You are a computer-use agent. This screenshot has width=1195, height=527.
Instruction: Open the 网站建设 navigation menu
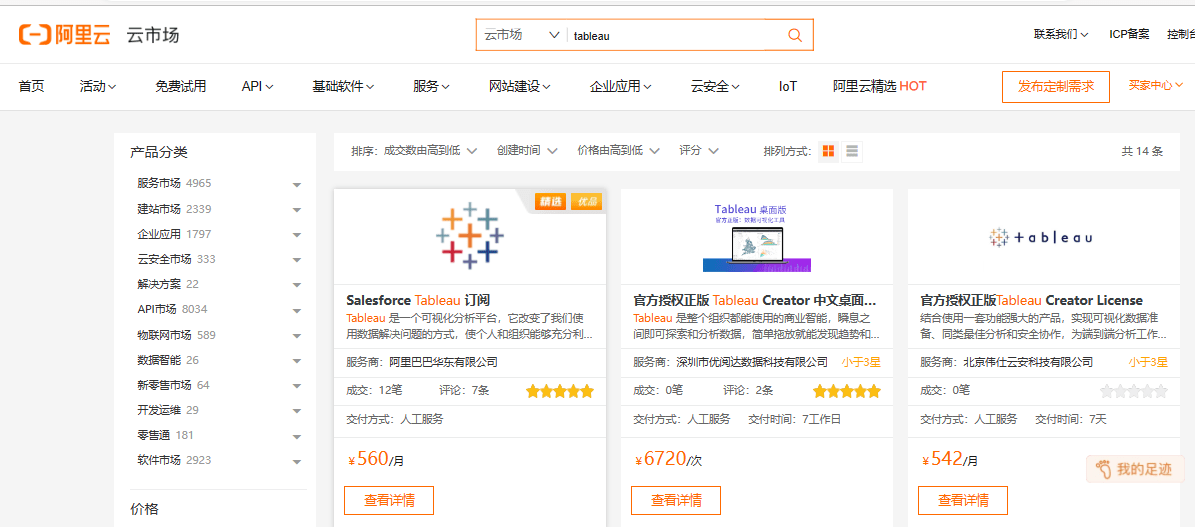tap(520, 86)
